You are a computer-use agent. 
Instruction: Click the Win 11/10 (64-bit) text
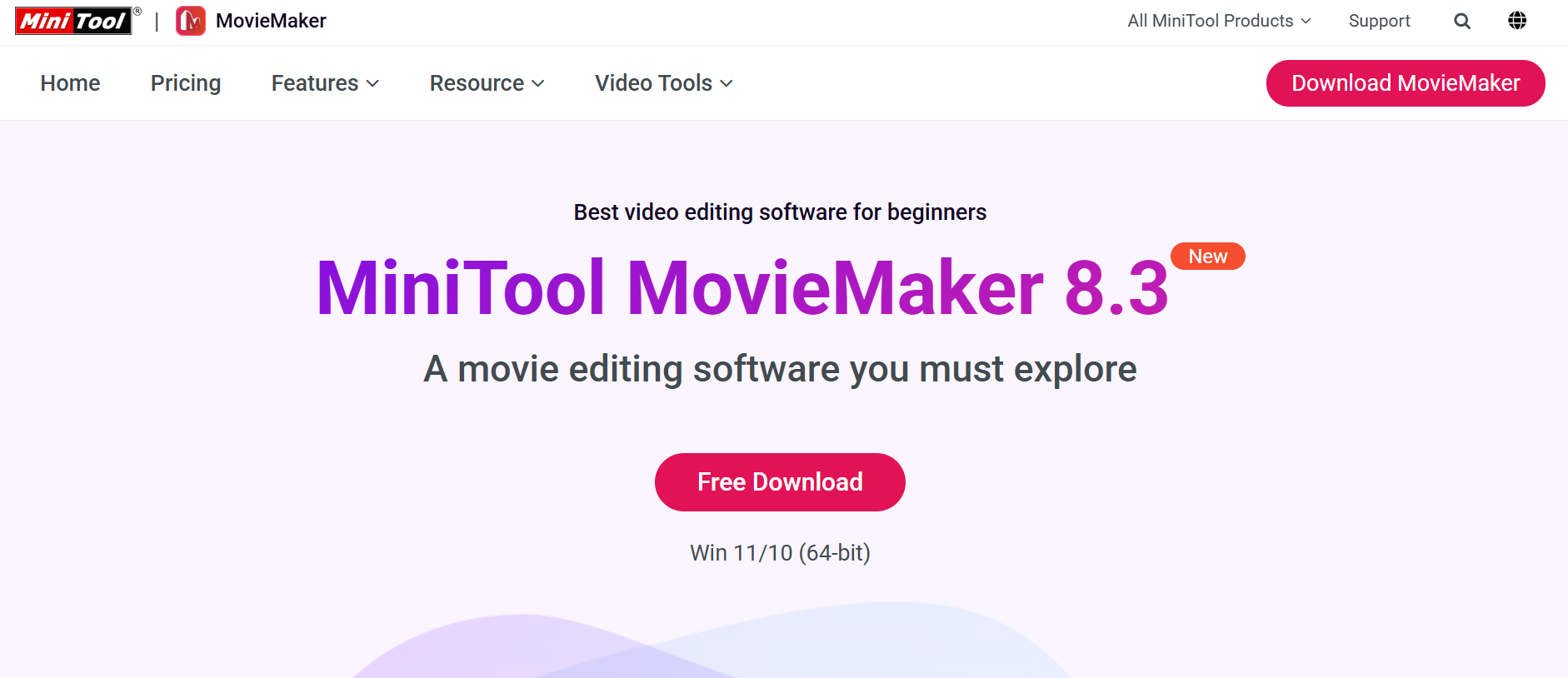pyautogui.click(x=780, y=553)
